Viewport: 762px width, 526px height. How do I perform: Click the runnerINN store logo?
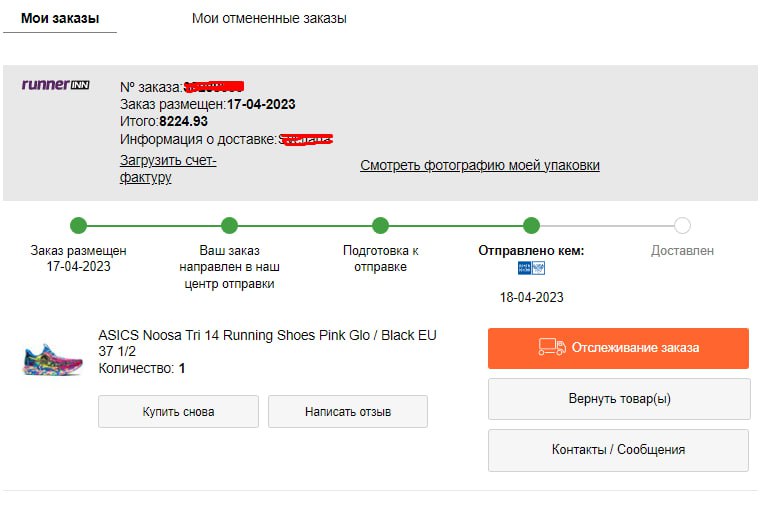coord(56,85)
